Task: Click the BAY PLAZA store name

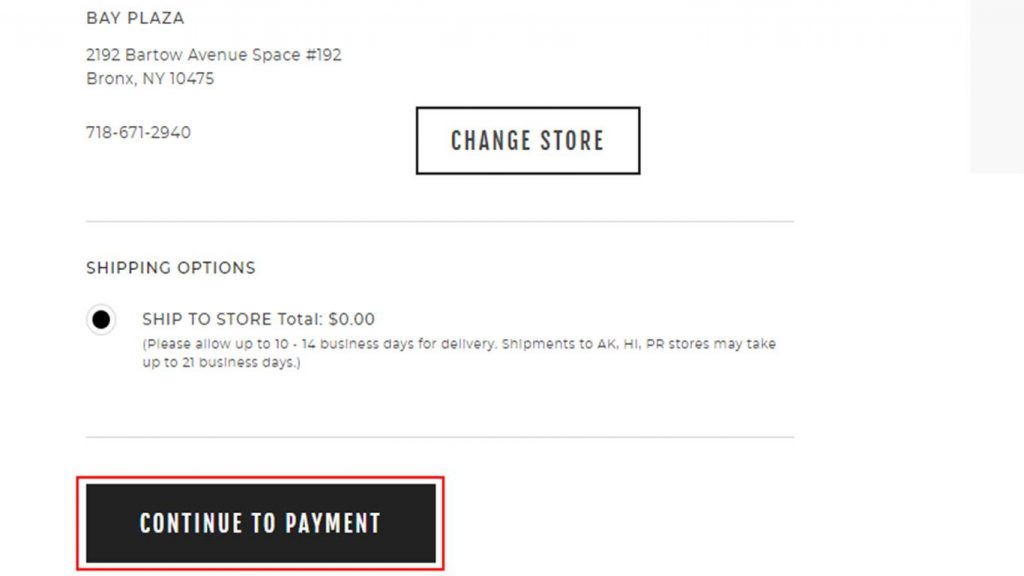Action: 135,18
